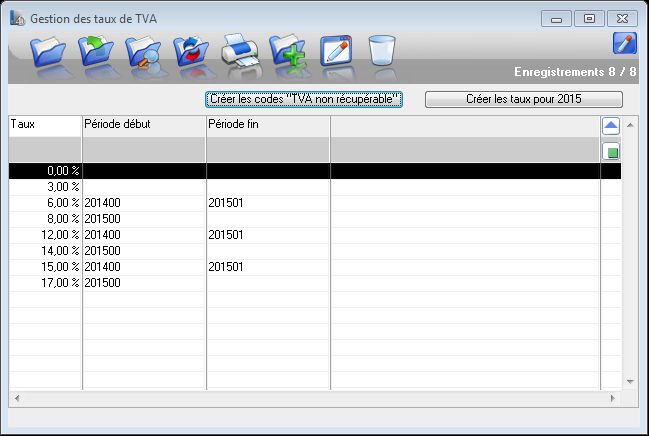
Task: Click the trash bin delete icon
Action: point(382,51)
